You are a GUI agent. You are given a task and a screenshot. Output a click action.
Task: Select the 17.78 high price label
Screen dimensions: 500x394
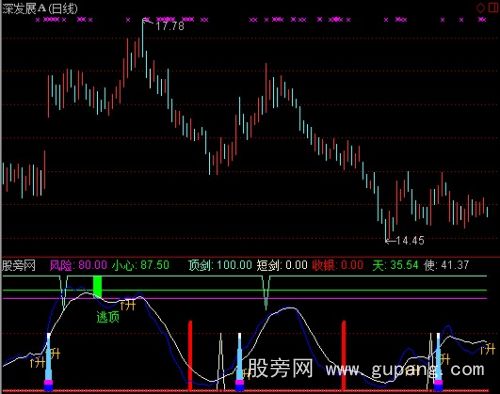(170, 26)
